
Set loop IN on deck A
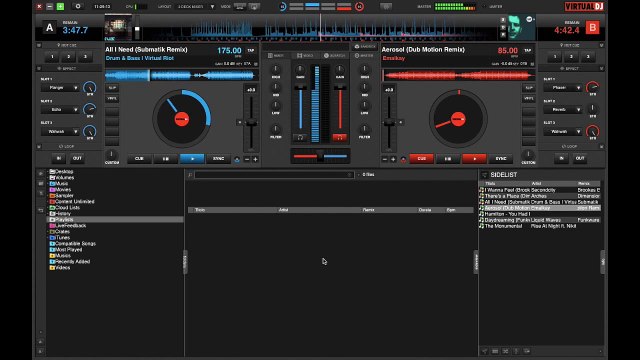pos(58,158)
